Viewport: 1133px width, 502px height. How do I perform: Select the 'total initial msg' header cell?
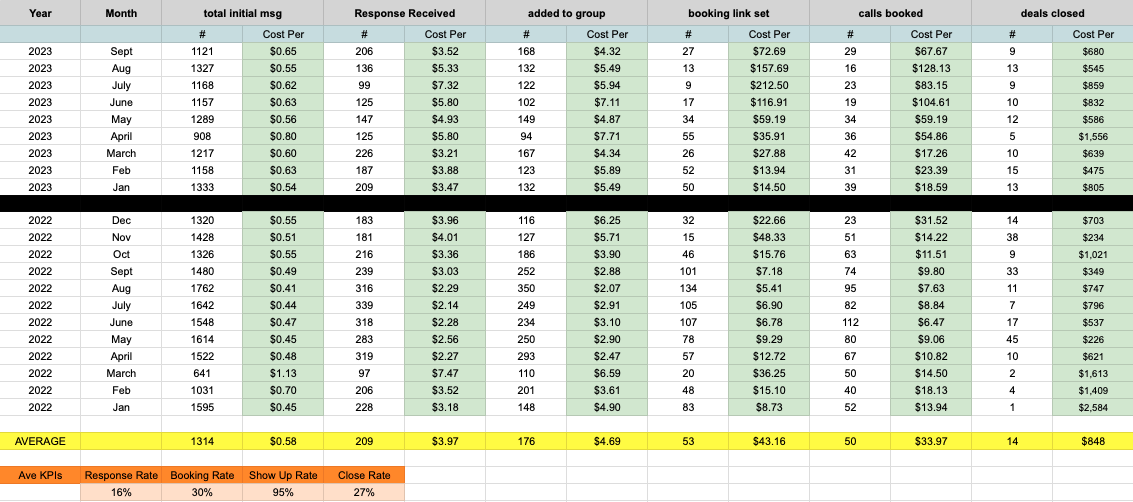(243, 13)
